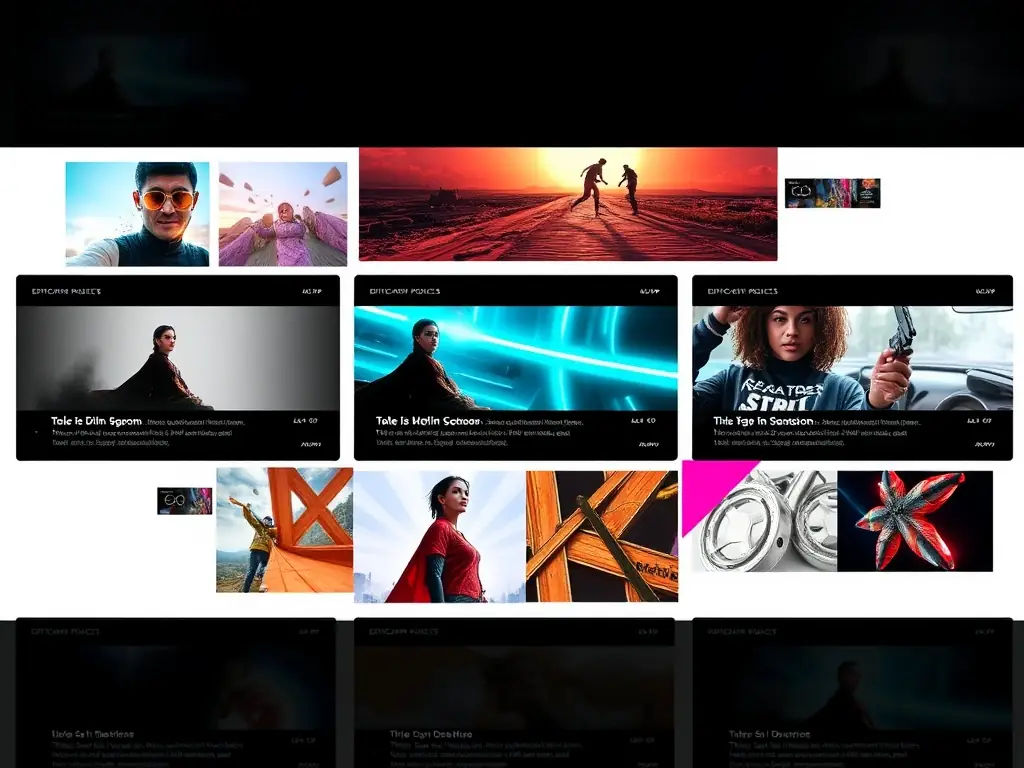This screenshot has width=1024, height=768.
Task: Click the header label above the cyan neon image
Action: pyautogui.click(x=405, y=291)
